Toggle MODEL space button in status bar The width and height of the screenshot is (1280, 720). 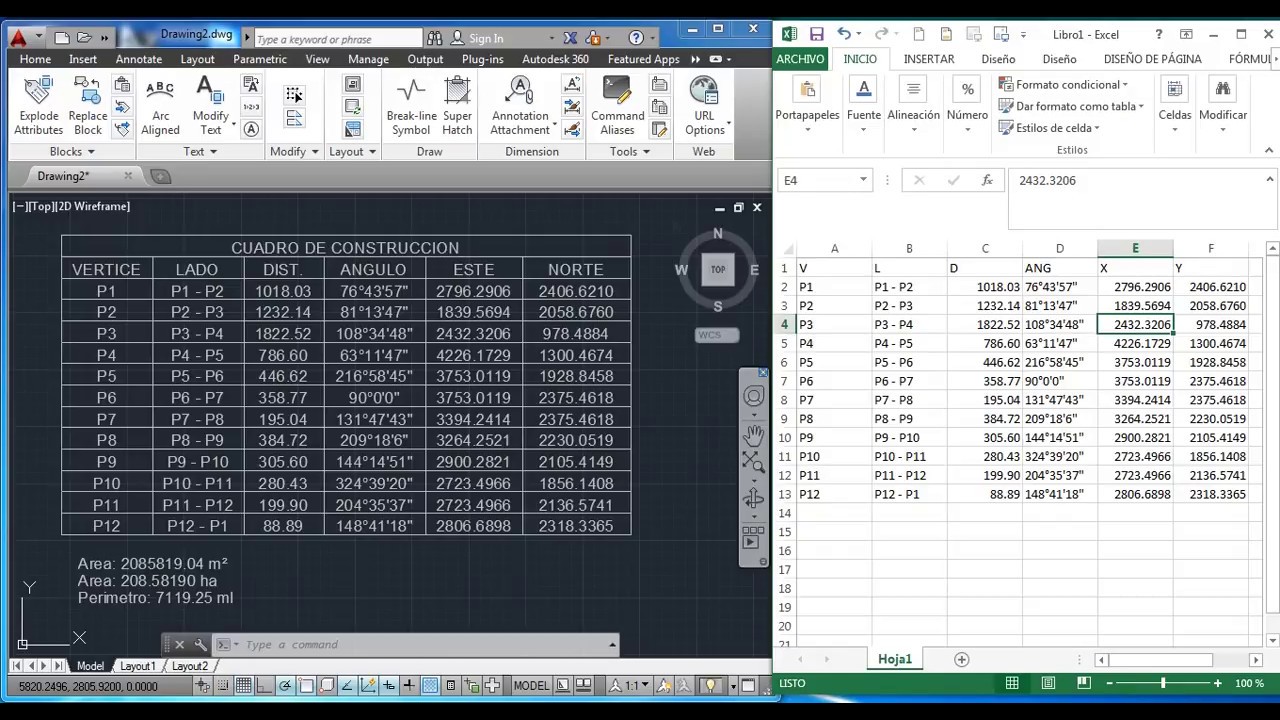tap(531, 686)
